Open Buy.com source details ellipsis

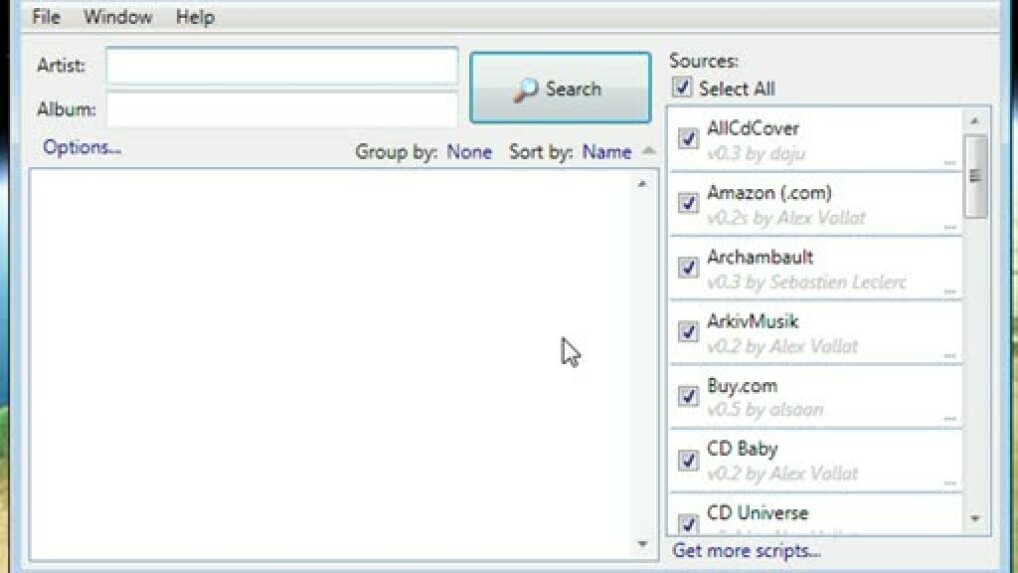point(949,418)
